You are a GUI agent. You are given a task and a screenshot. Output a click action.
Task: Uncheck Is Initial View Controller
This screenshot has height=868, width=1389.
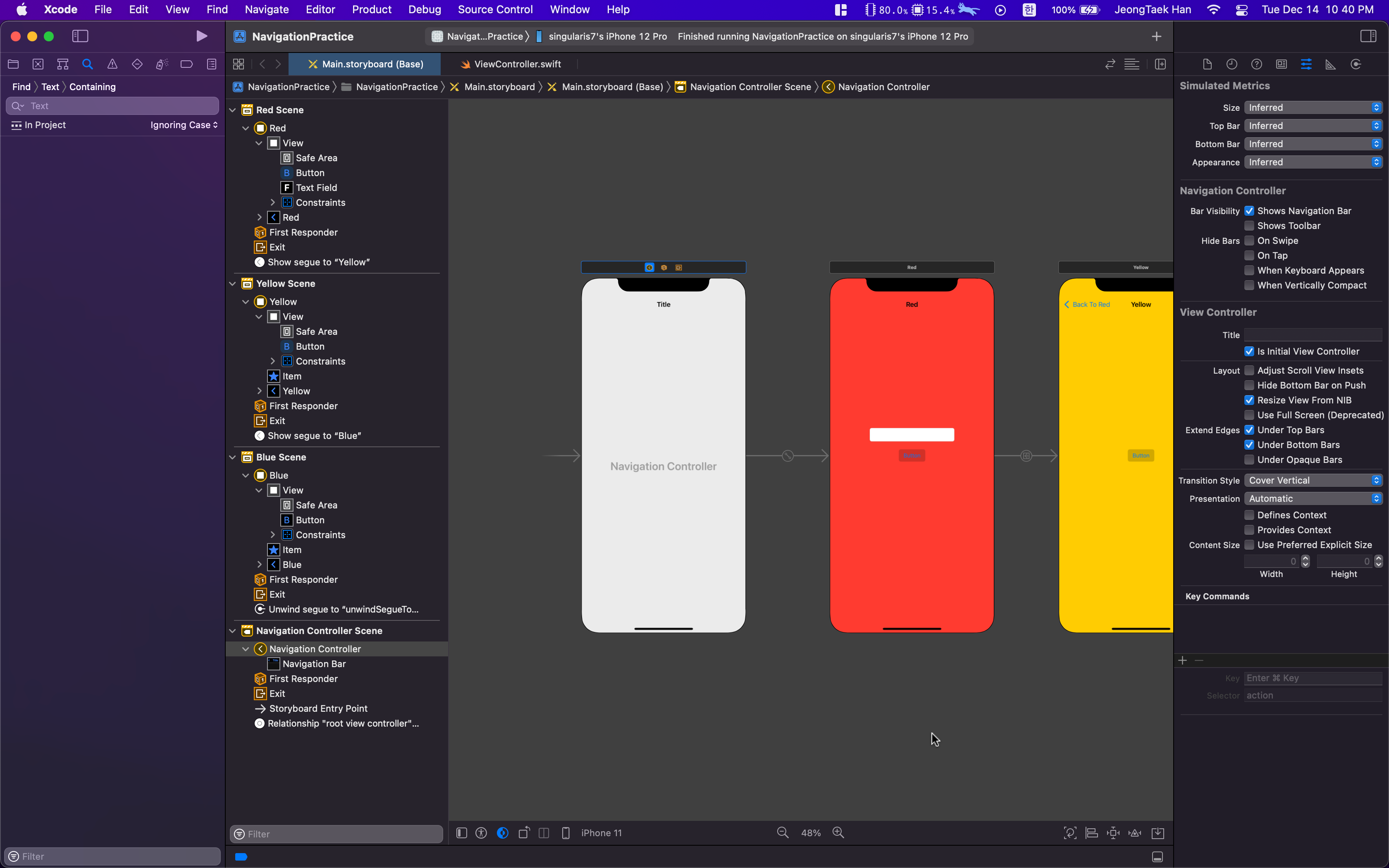pos(1249,351)
